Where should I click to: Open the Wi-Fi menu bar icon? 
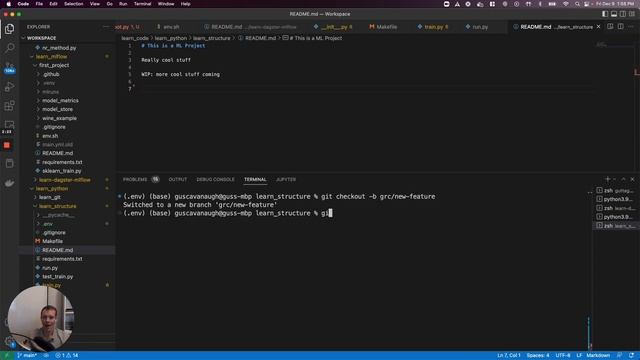(x=565, y=4)
